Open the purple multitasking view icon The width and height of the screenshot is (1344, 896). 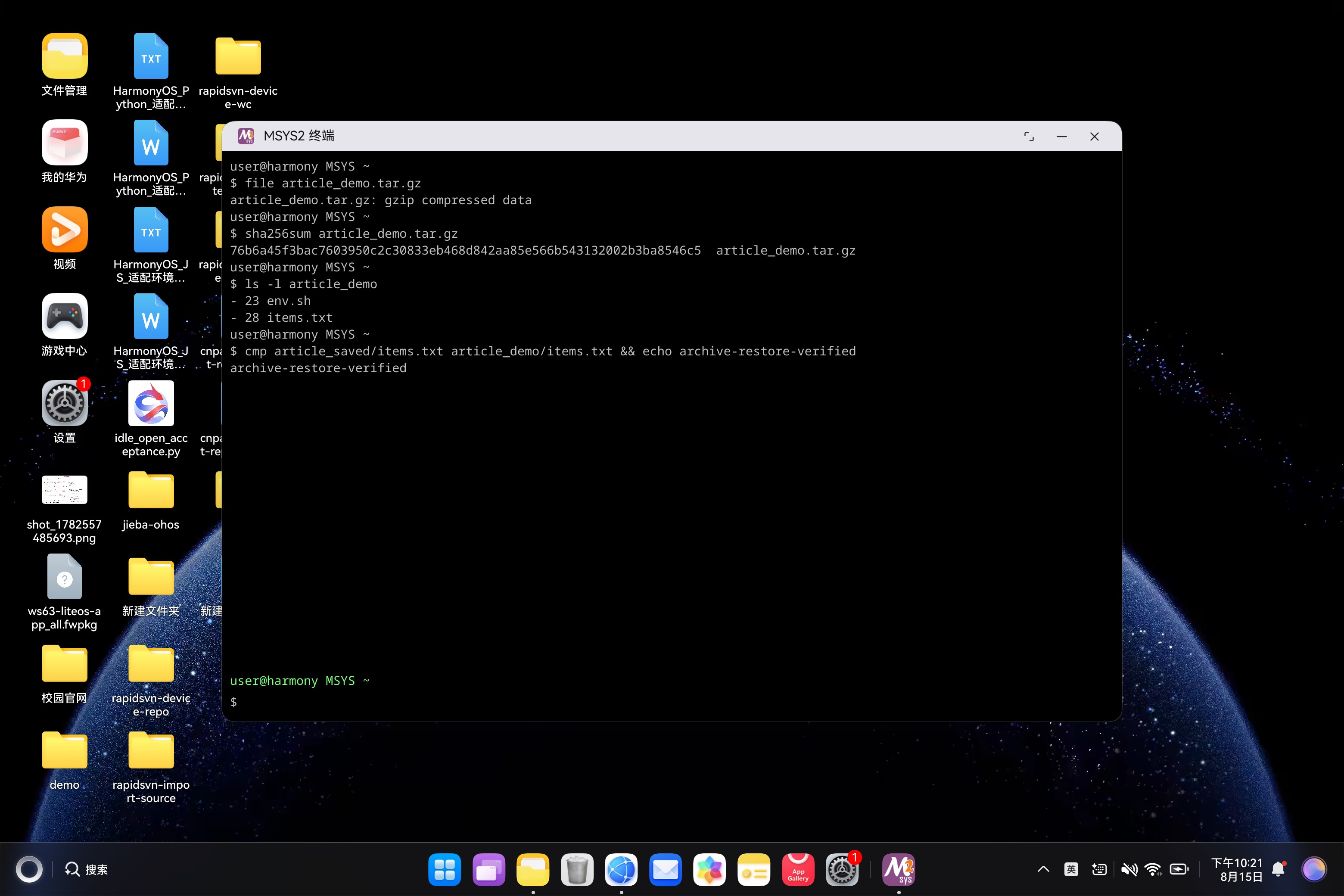coord(488,869)
